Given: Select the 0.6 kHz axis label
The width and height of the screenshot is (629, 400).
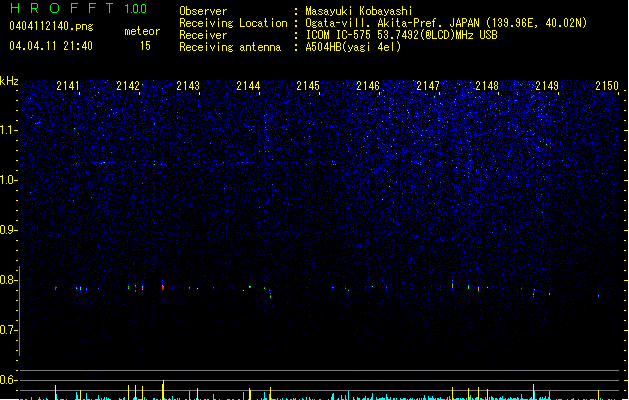Looking at the screenshot, I should coord(9,380).
